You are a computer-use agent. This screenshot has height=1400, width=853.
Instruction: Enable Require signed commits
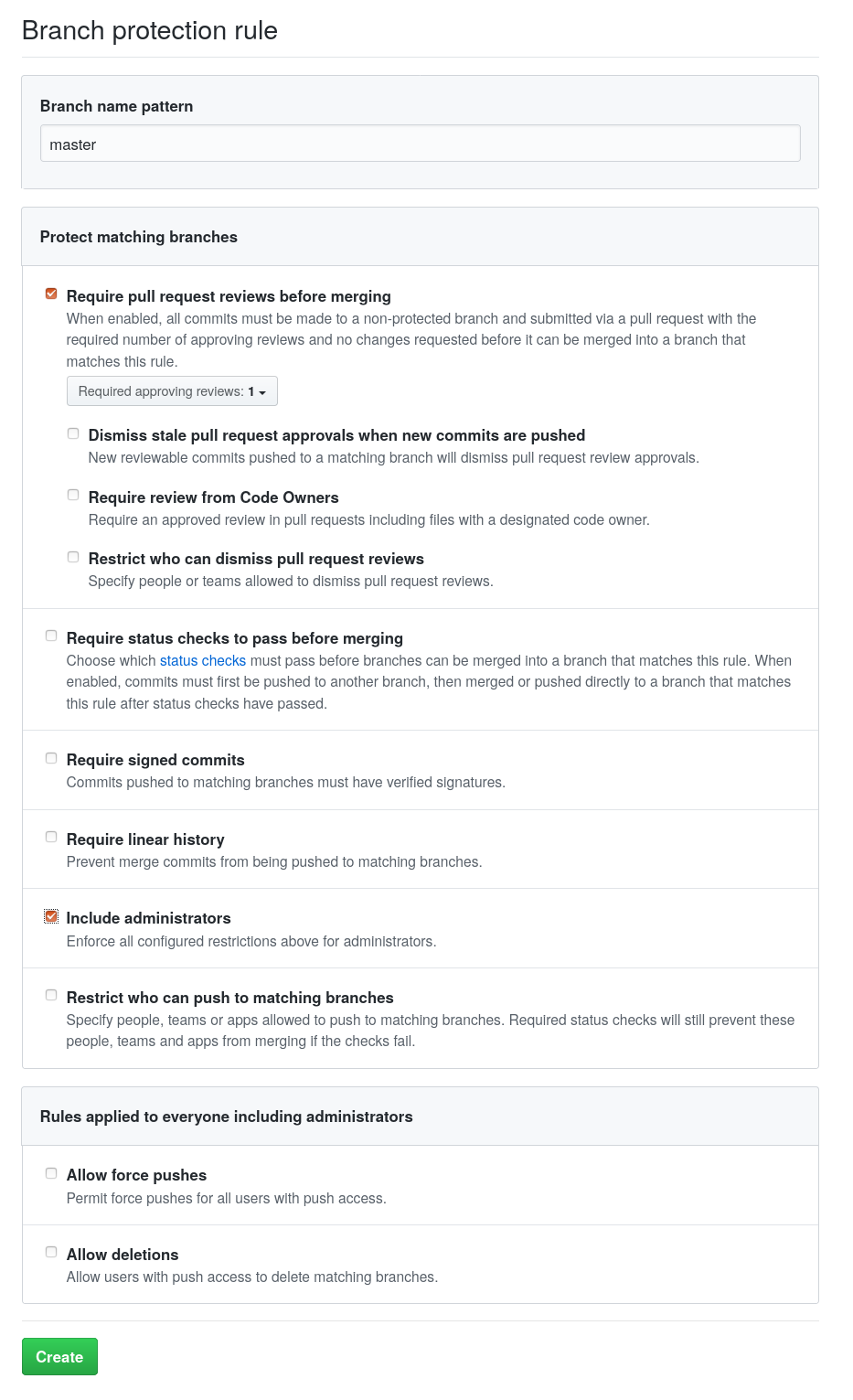pyautogui.click(x=51, y=756)
